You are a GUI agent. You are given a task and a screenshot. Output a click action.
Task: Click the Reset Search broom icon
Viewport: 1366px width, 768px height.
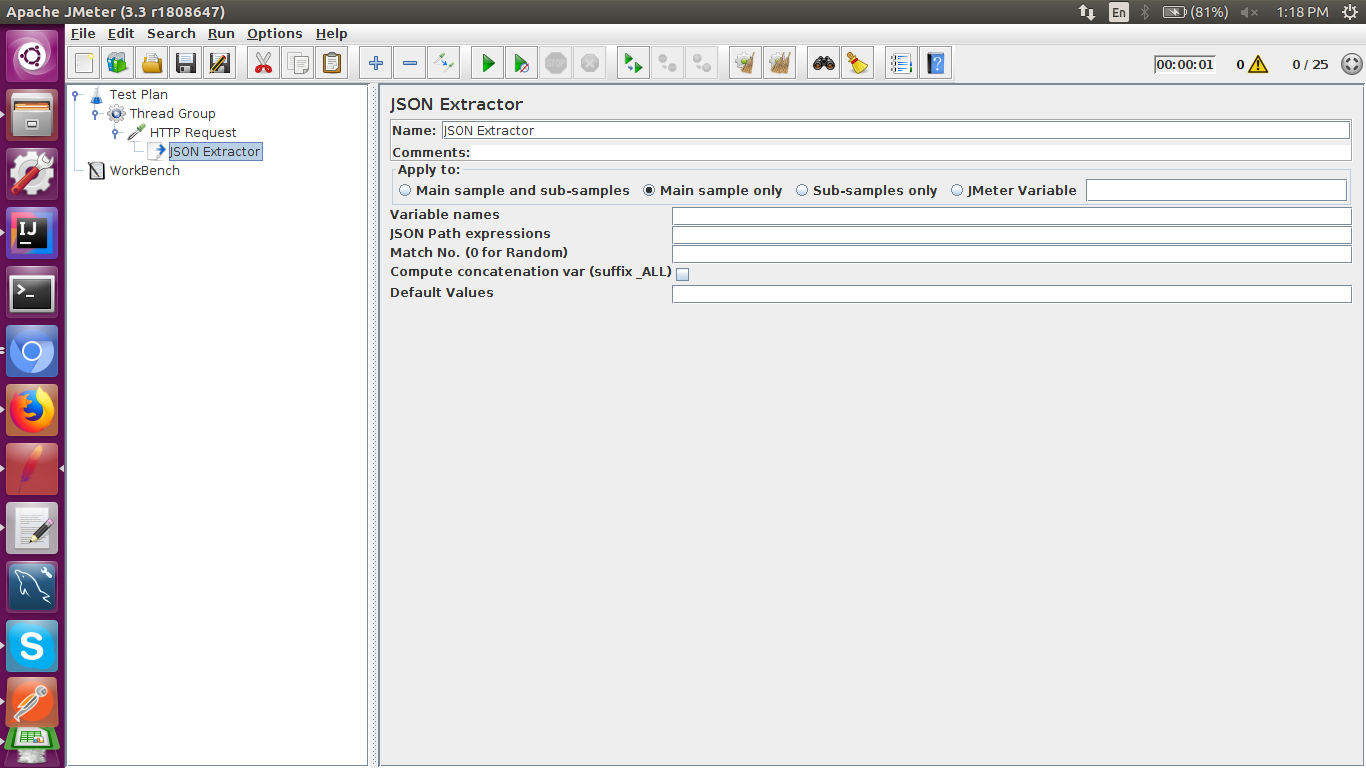[x=857, y=64]
